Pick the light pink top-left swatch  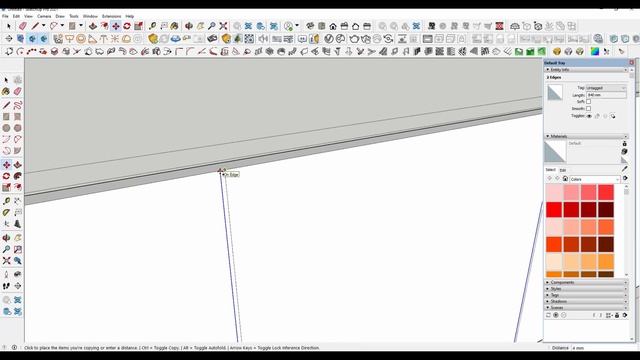pyautogui.click(x=554, y=192)
